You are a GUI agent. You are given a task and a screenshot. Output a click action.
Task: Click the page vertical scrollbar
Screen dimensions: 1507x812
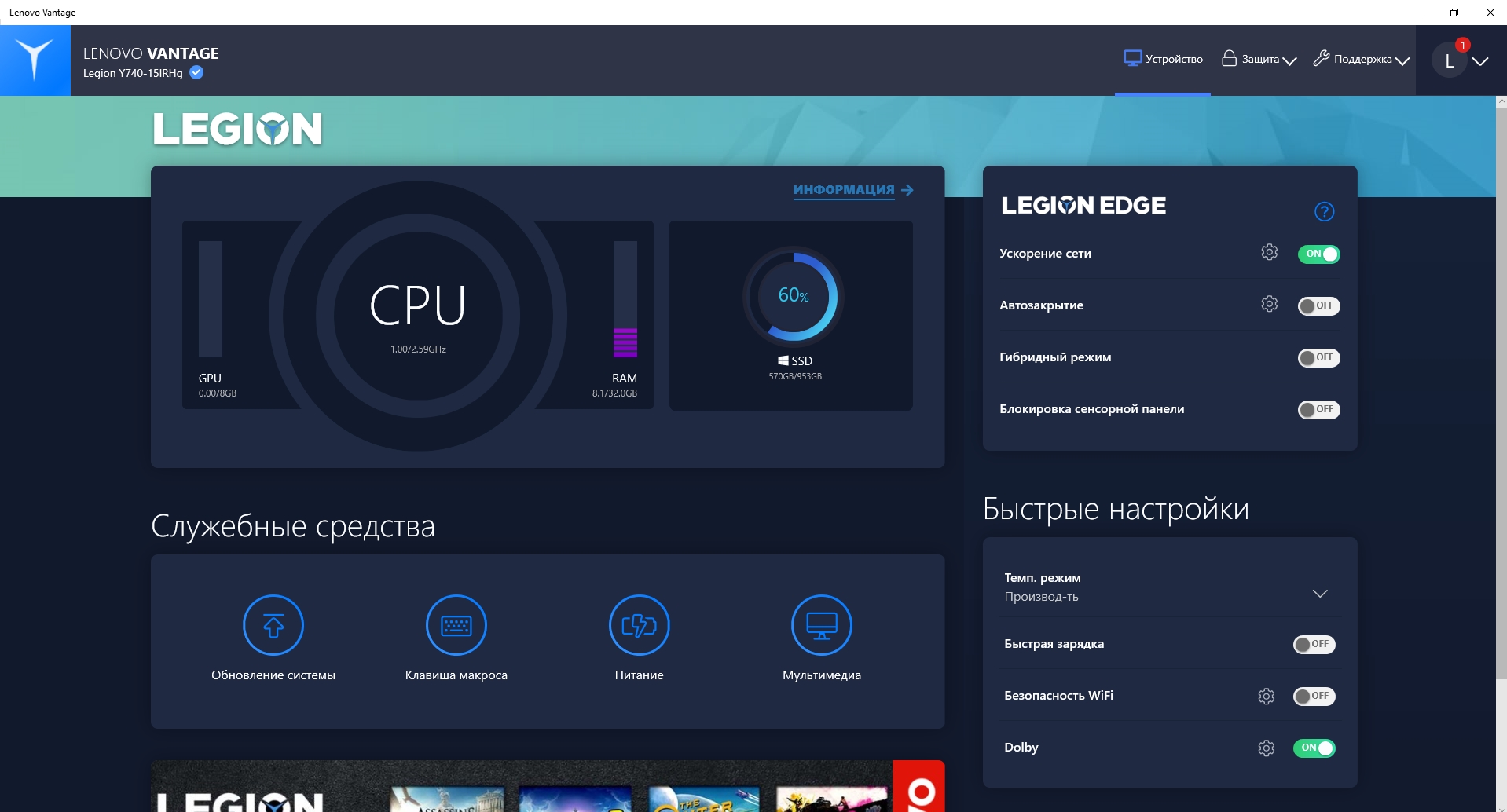pos(1501,393)
